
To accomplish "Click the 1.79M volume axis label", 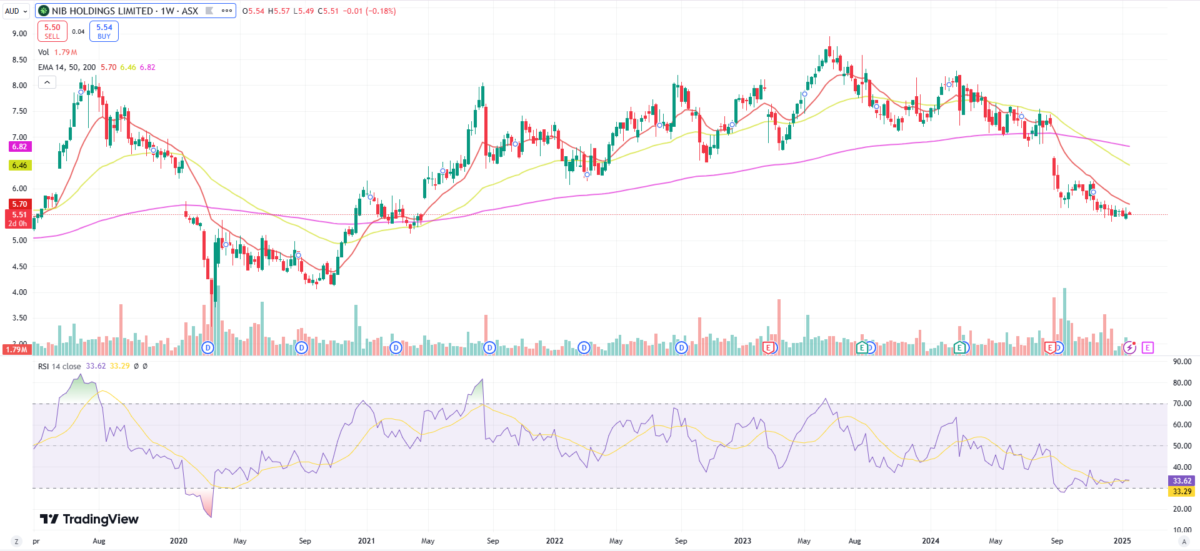I will [x=15, y=348].
